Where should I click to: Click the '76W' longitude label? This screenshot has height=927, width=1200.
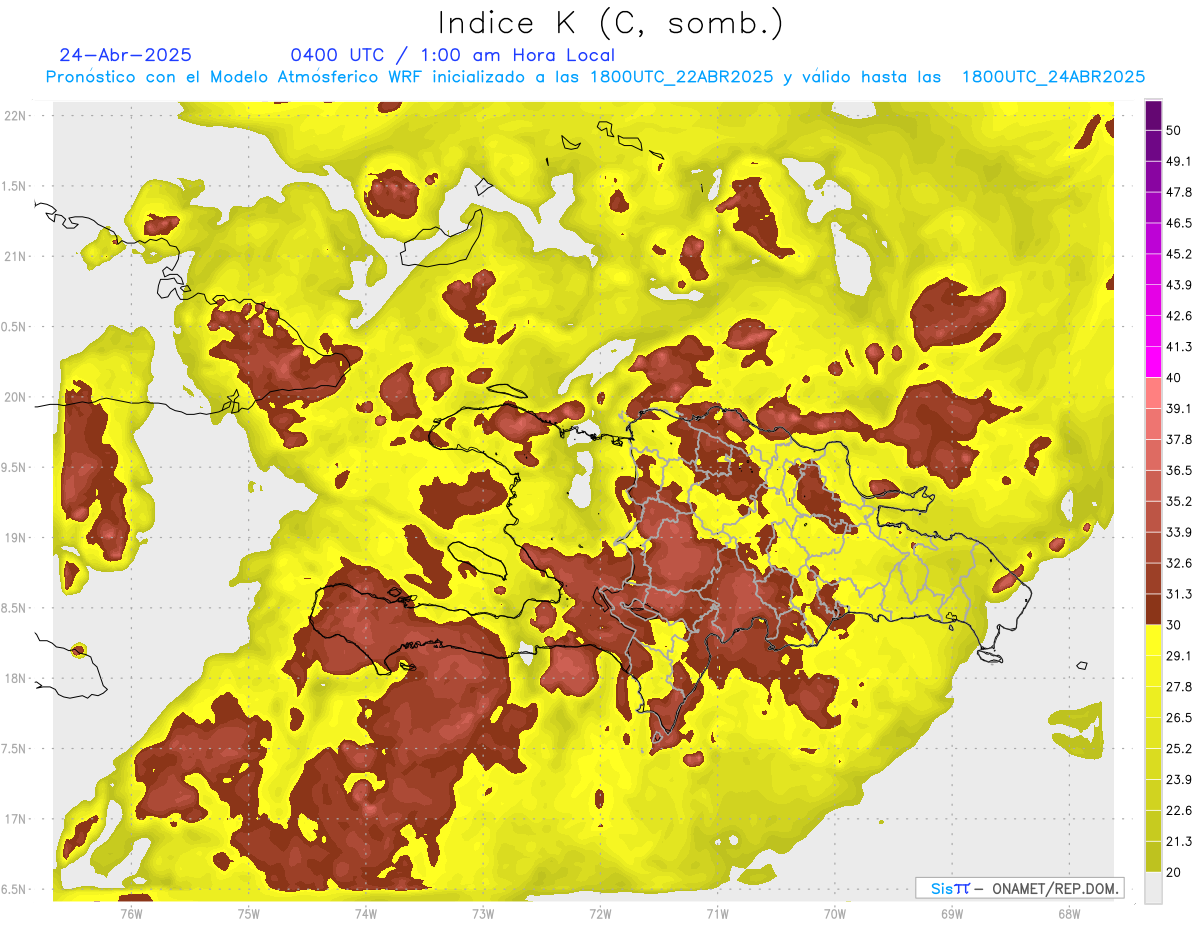131,913
